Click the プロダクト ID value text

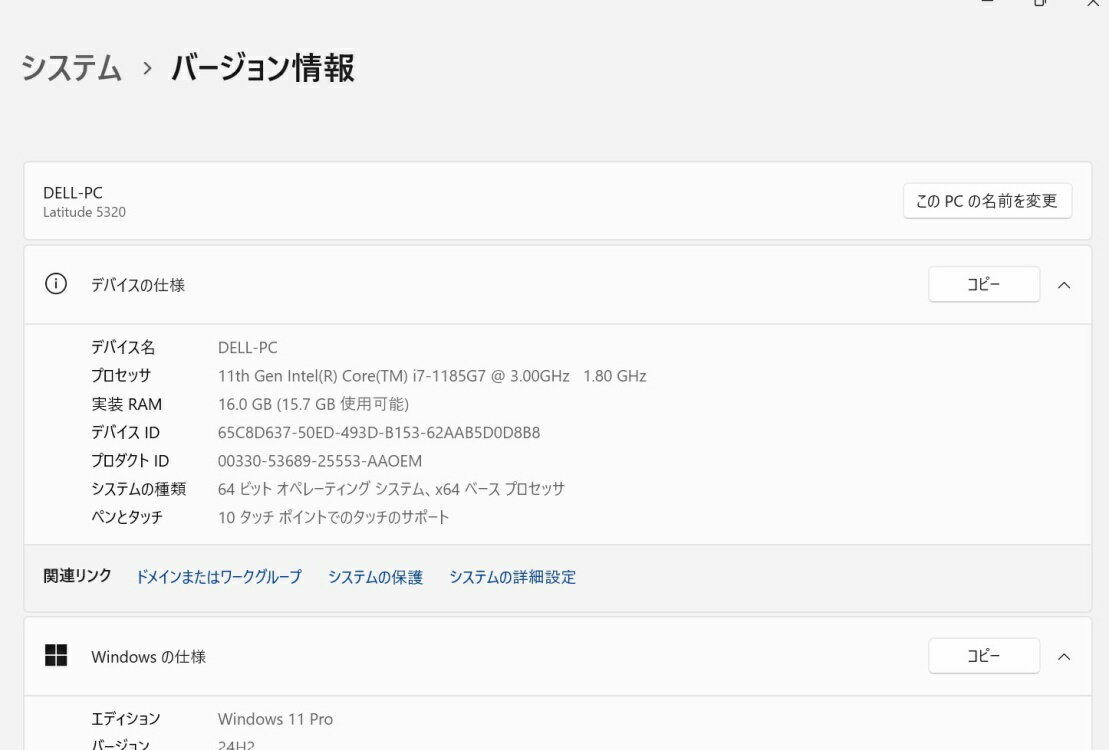click(320, 461)
